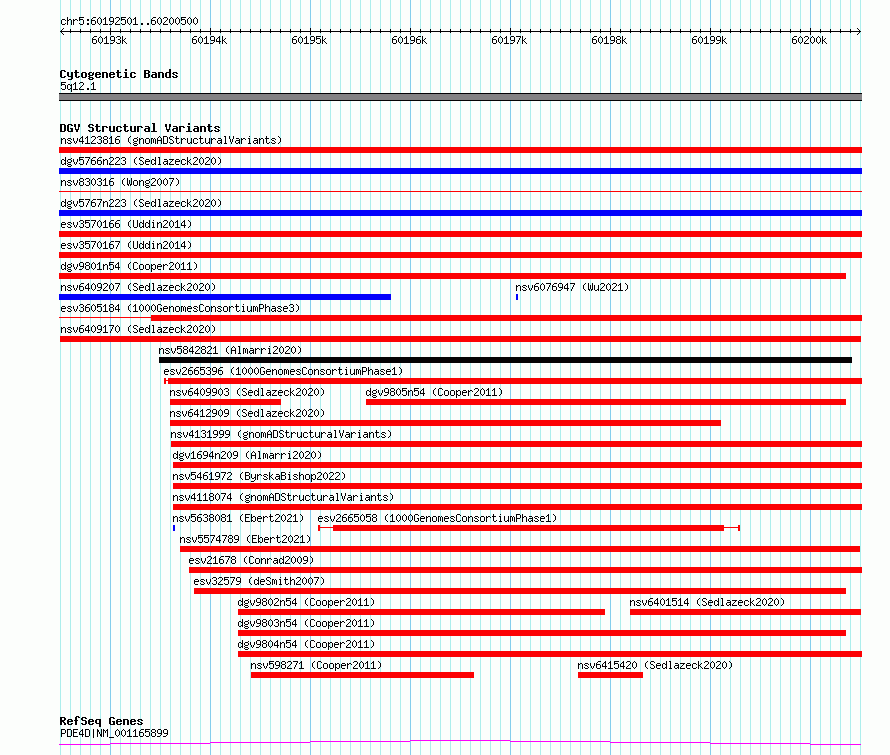Click the 60193k ruler tick label
The width and height of the screenshot is (890, 755).
(109, 40)
